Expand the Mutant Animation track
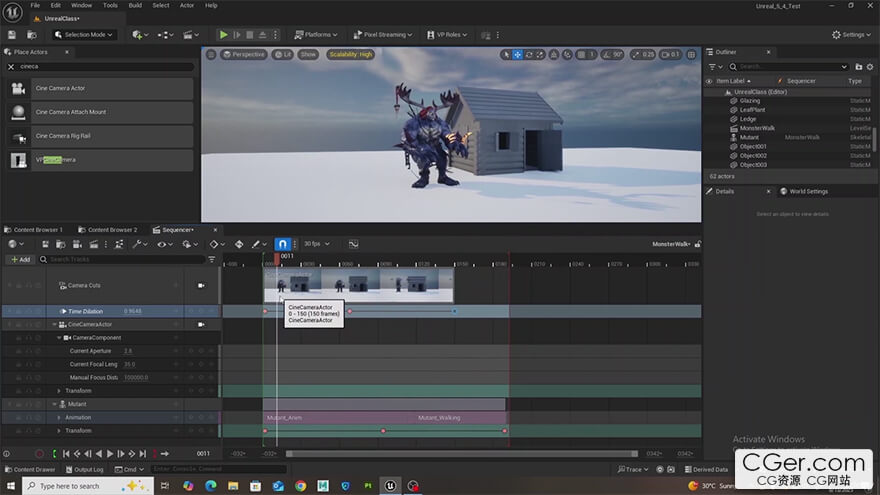 59,417
